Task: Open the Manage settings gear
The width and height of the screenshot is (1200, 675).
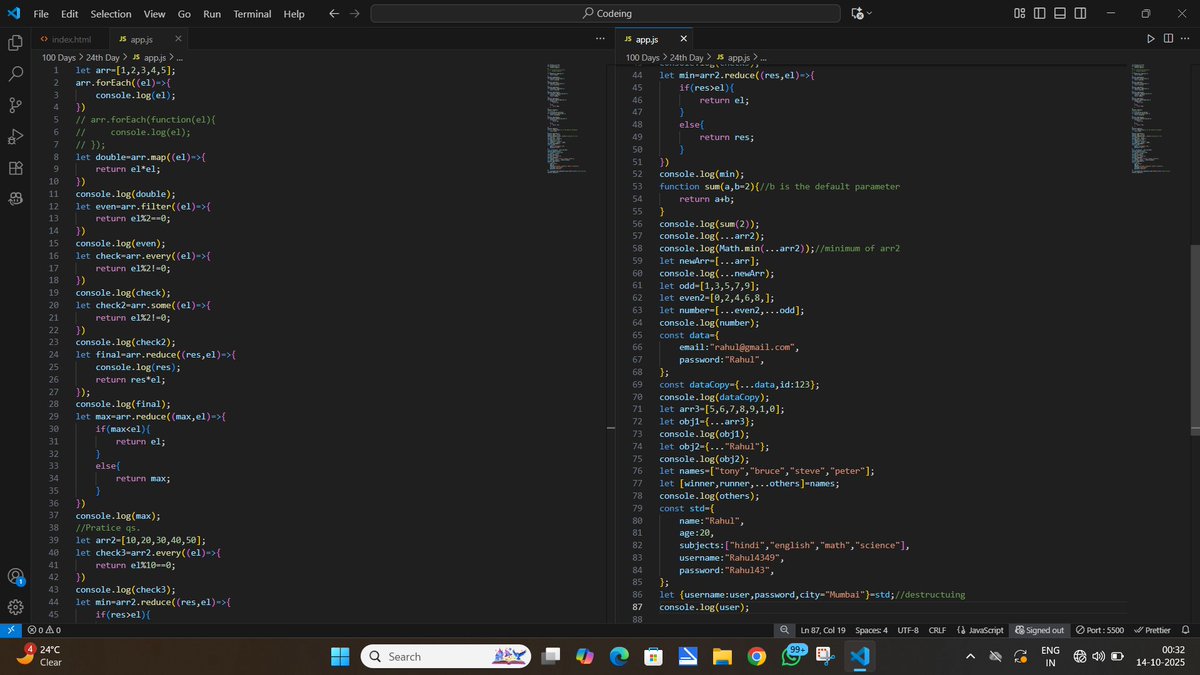Action: [15, 607]
